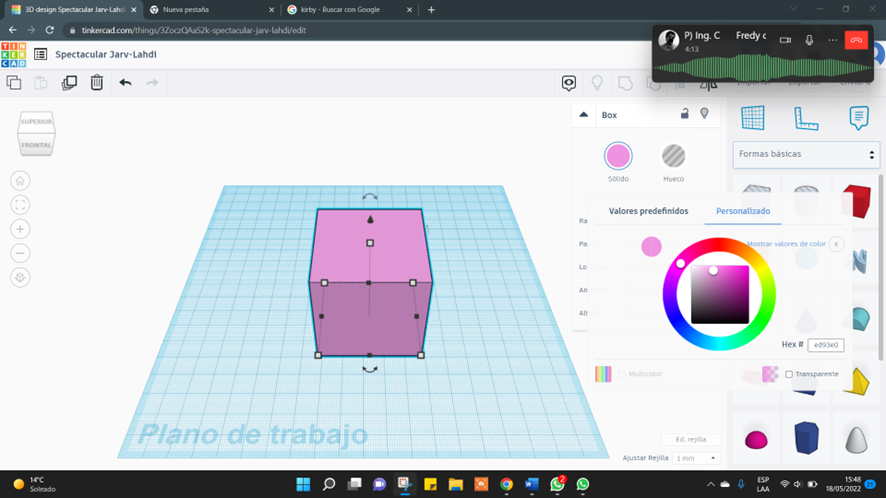Screen dimensions: 886x498
Task: Duplicate and repeat the shape
Action: pos(69,83)
